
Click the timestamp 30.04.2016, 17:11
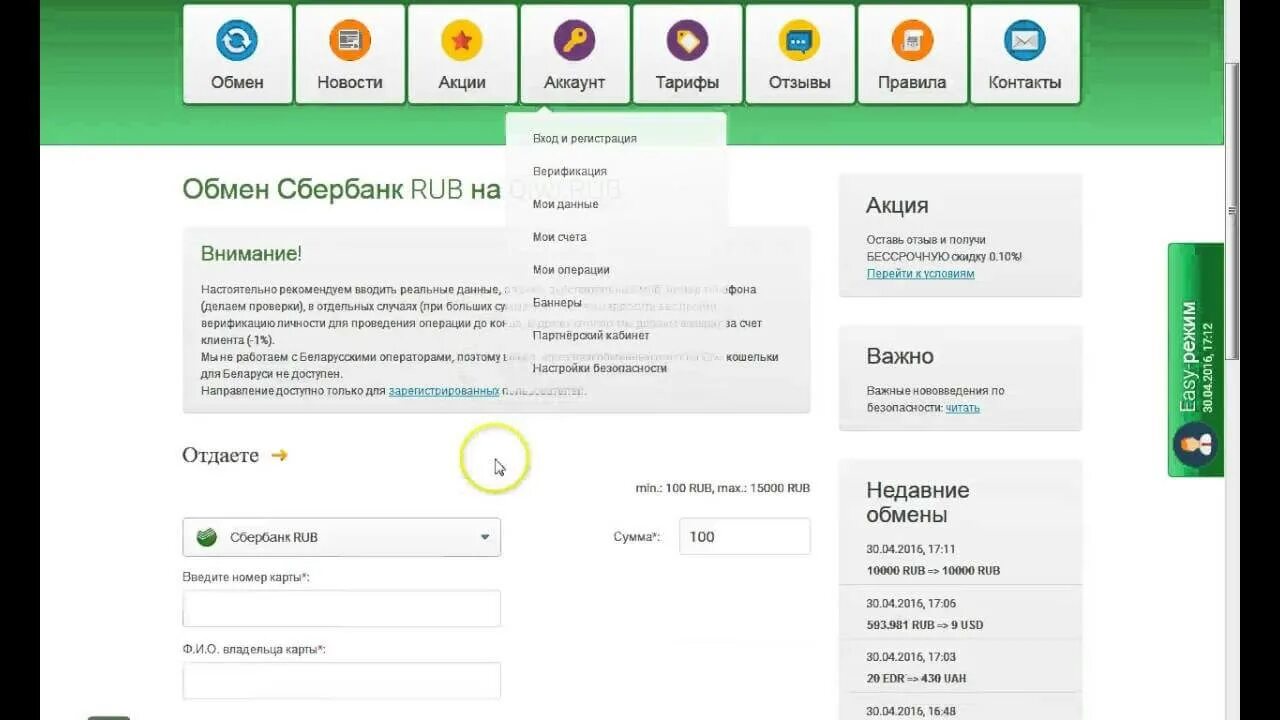[911, 549]
